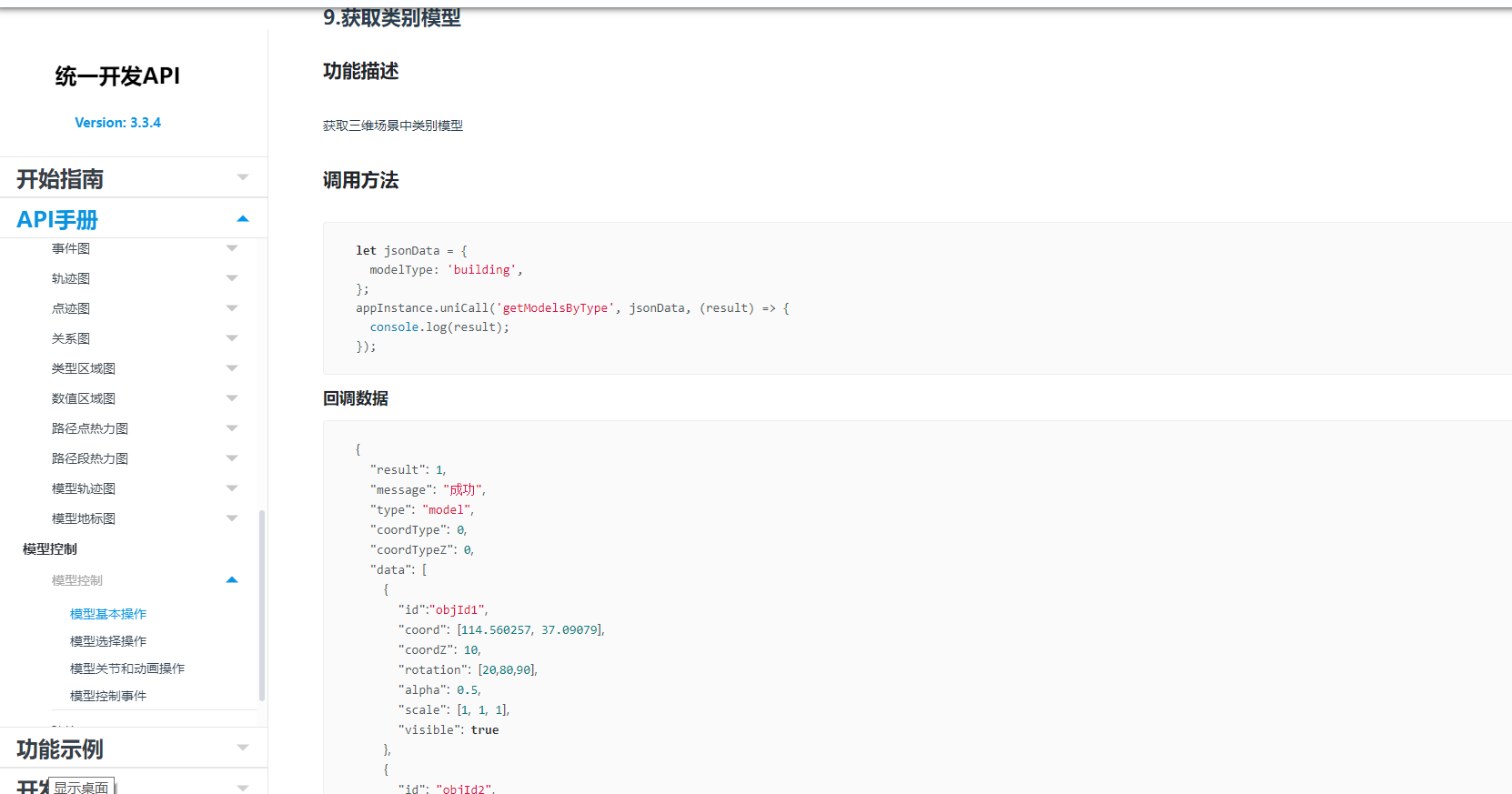This screenshot has height=794, width=1512.
Task: Click the 统一开发API title
Action: (x=117, y=76)
